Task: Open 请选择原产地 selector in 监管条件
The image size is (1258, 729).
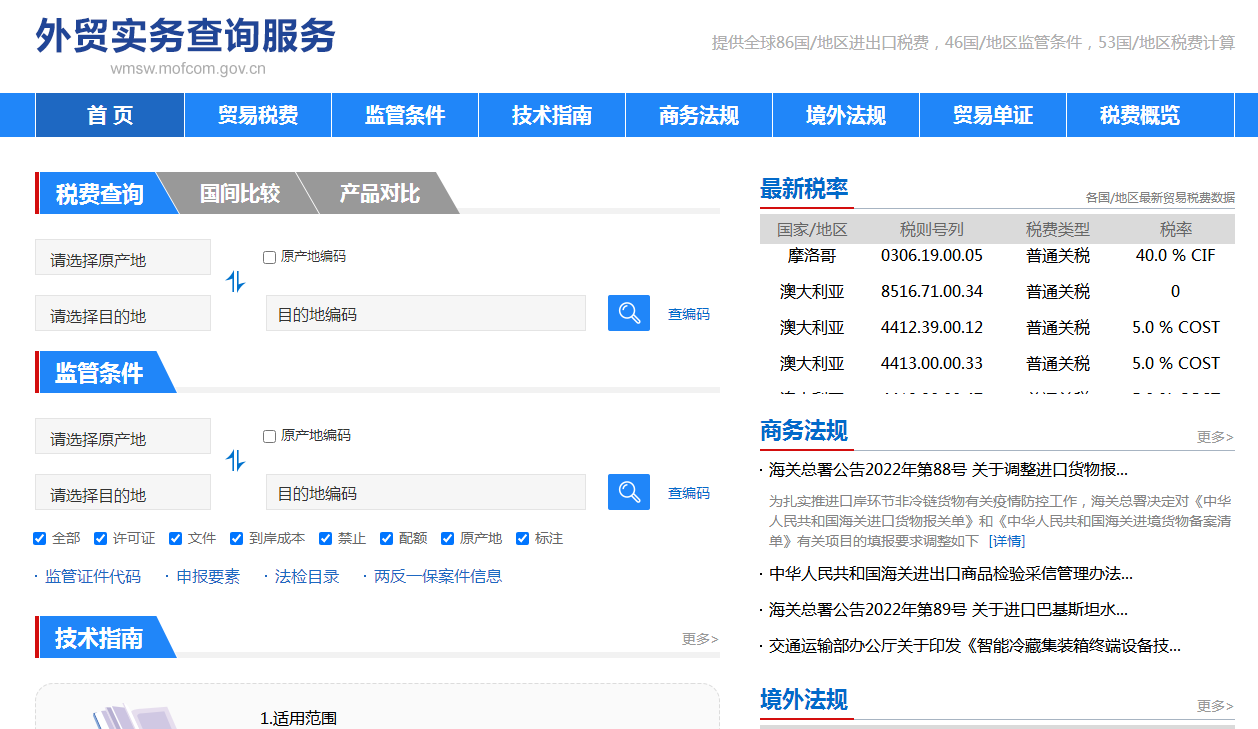Action: coord(123,437)
